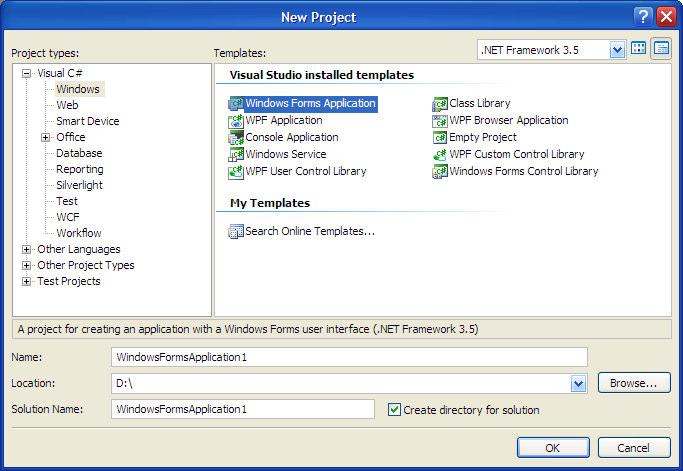Choose 'WPF Custom Control Library' text
Image resolution: width=683 pixels, height=471 pixels.
coord(517,155)
